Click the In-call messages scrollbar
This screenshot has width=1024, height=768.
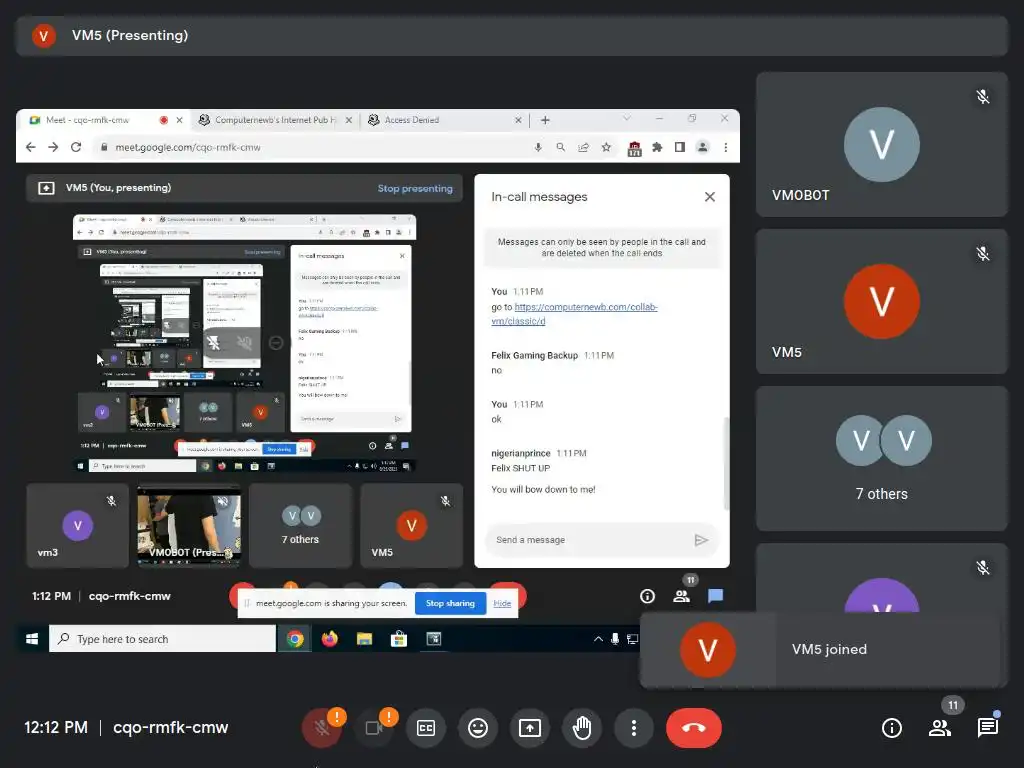click(726, 464)
